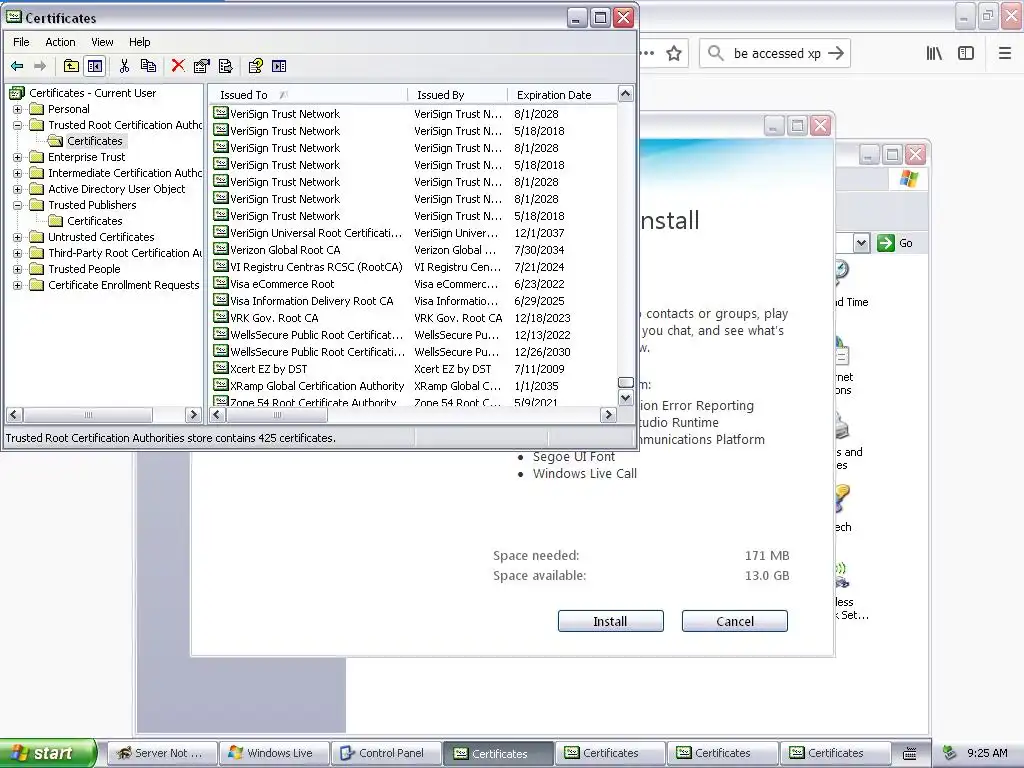The image size is (1024, 768).
Task: Select Third-Party Root Certification Authorities folder
Action: click(x=125, y=253)
